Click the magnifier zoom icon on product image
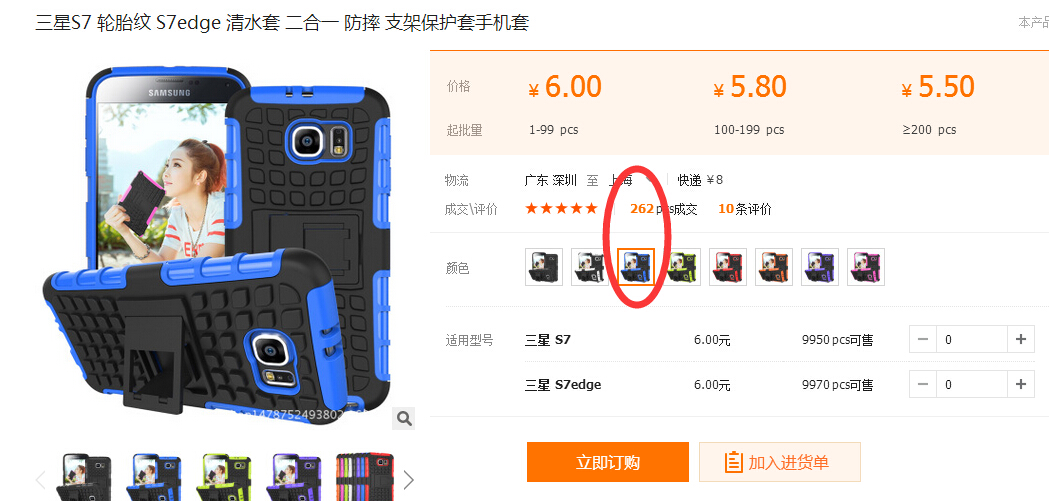The image size is (1049, 501). 403,419
